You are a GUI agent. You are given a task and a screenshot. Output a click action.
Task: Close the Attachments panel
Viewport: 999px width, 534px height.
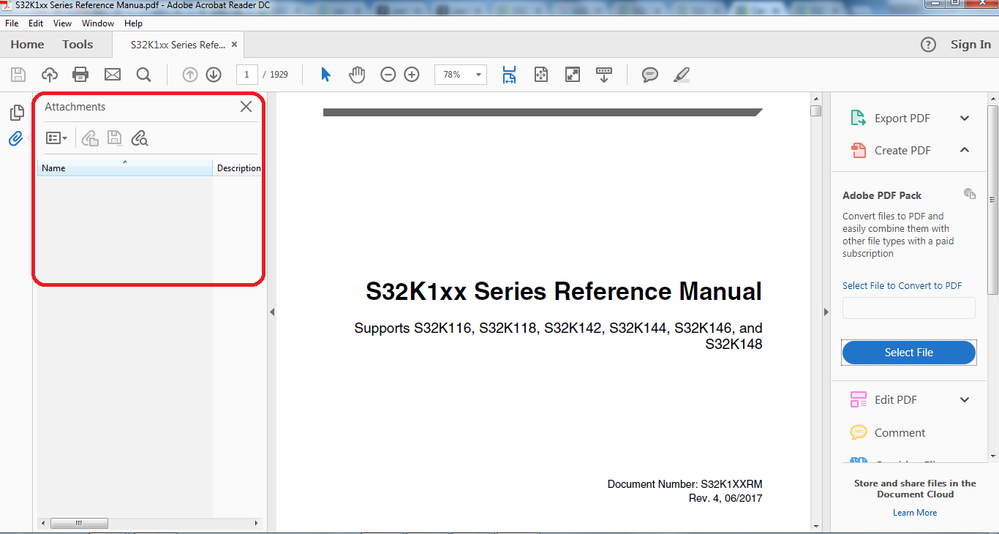click(246, 106)
